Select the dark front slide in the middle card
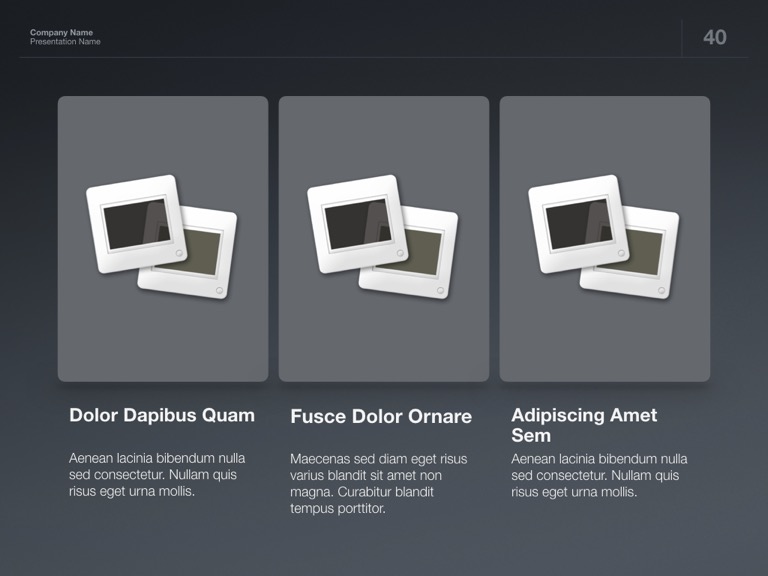 [356, 223]
